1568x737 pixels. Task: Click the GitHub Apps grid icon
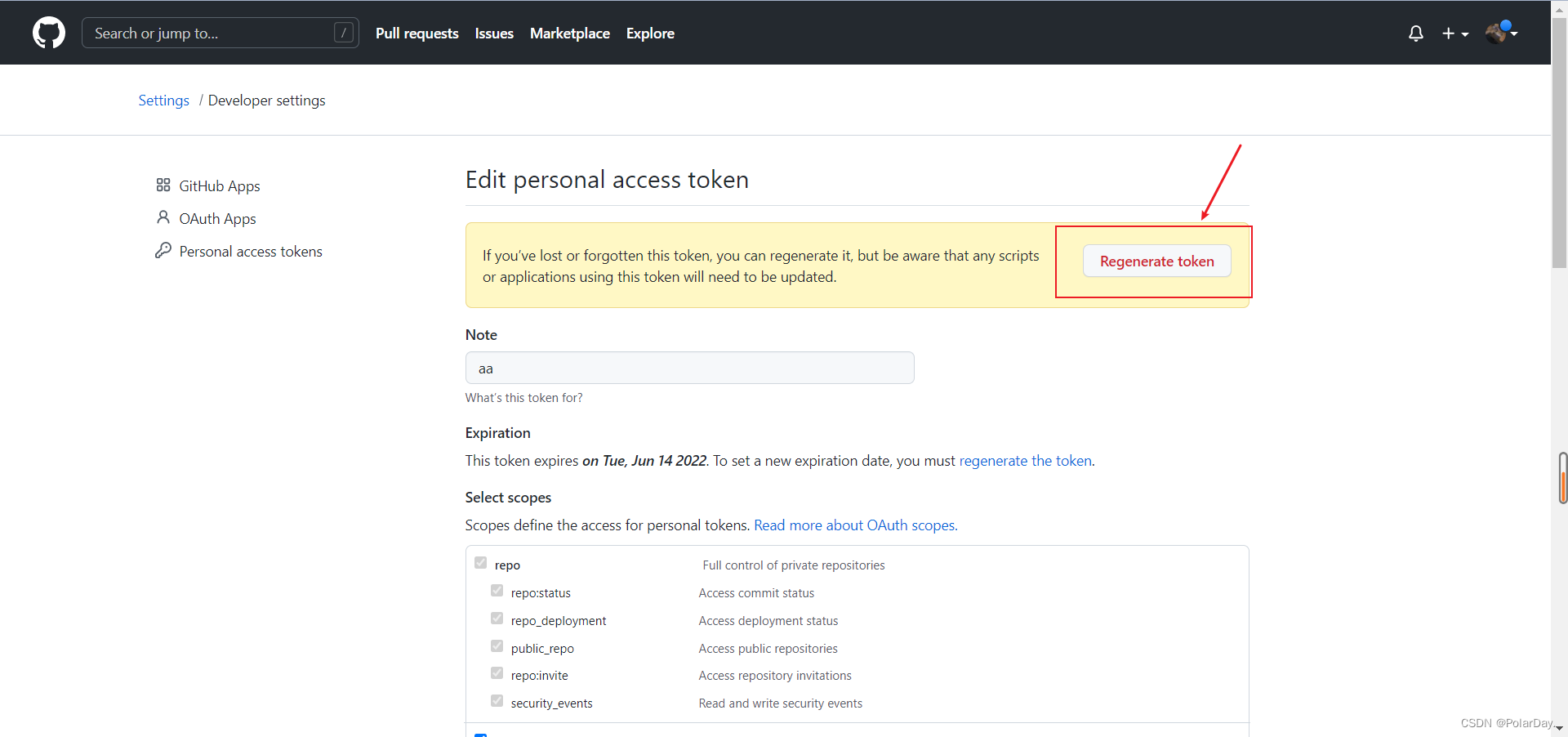[x=163, y=185]
